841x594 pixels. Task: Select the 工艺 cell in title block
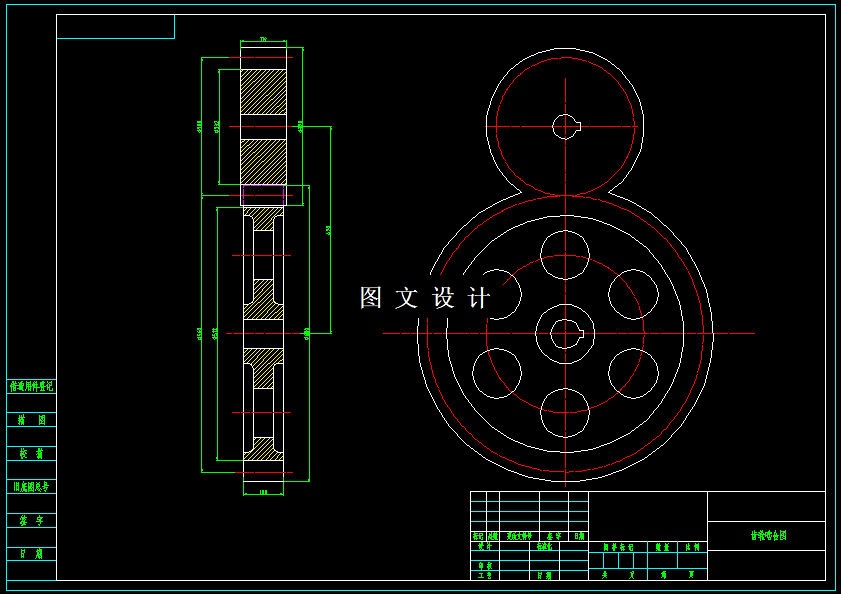(485, 575)
